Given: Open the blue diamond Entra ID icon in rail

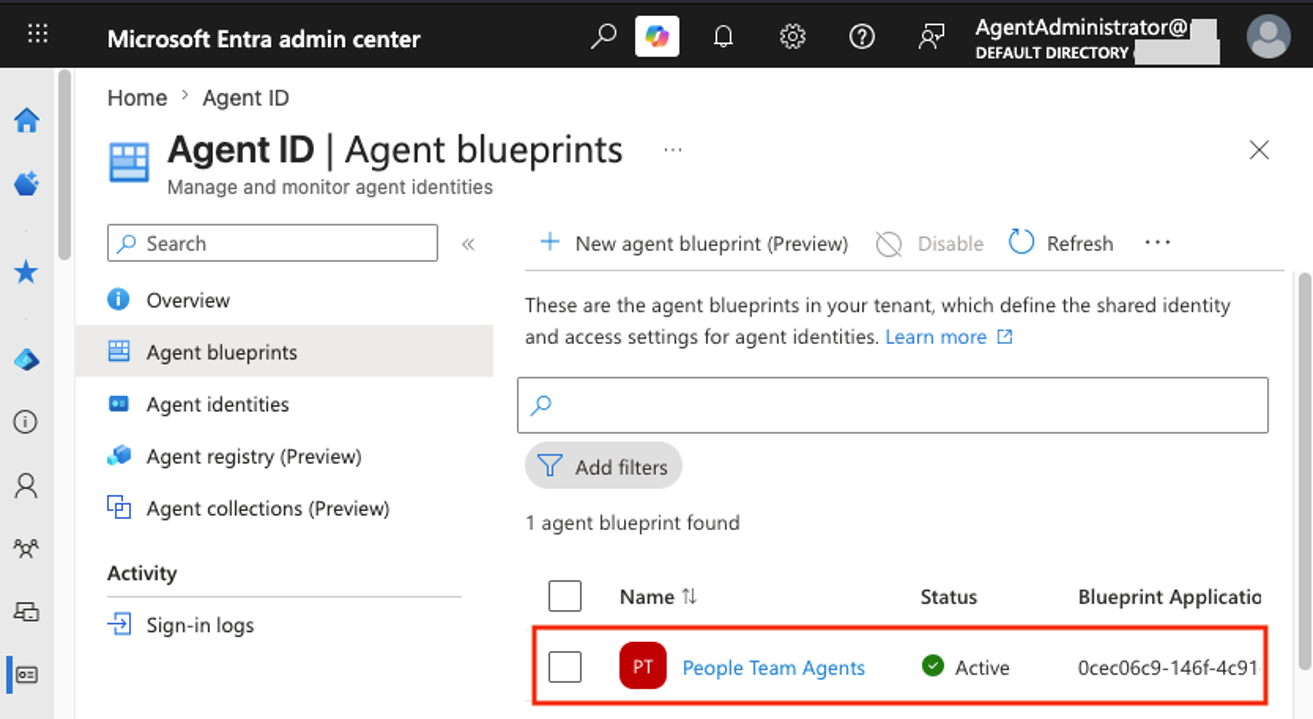Looking at the screenshot, I should tap(27, 359).
